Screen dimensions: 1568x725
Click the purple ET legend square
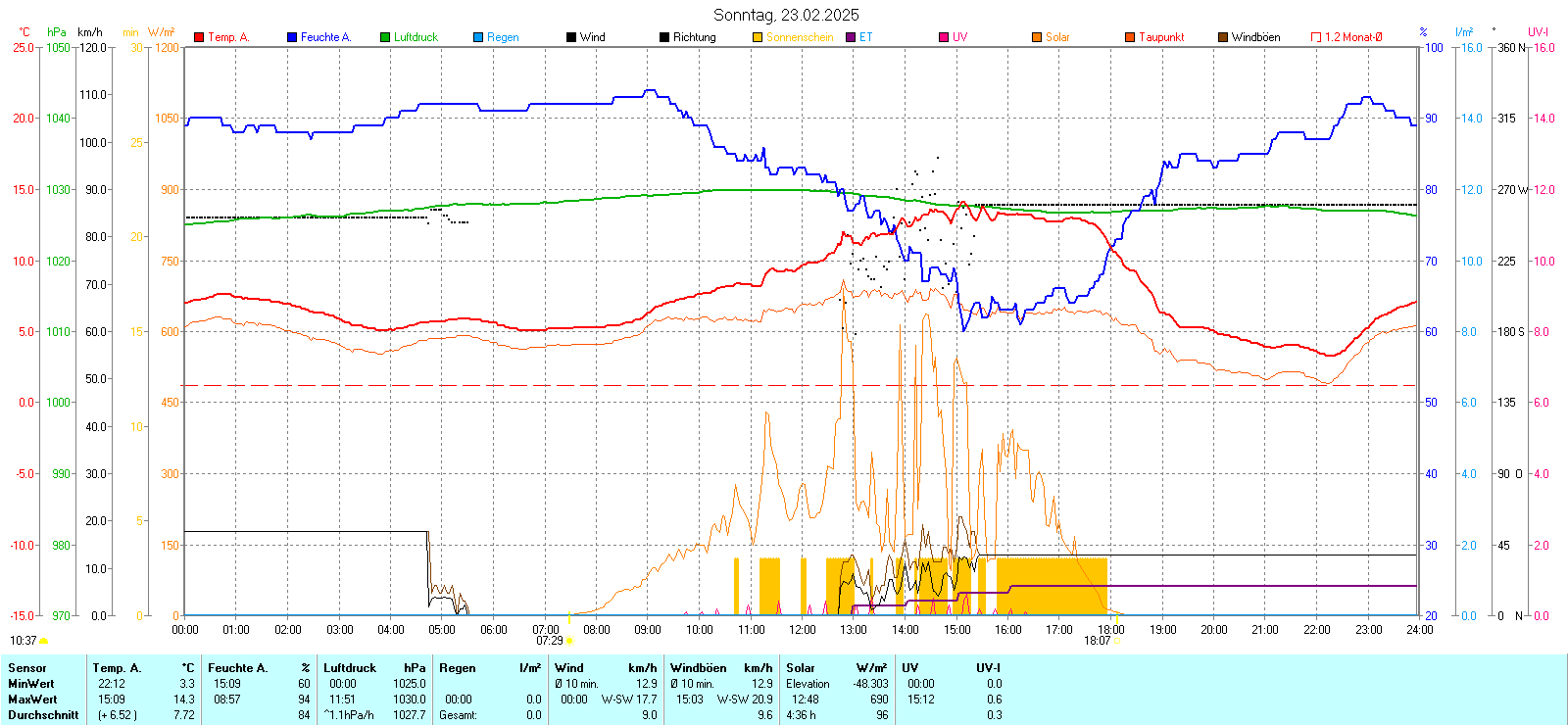851,37
